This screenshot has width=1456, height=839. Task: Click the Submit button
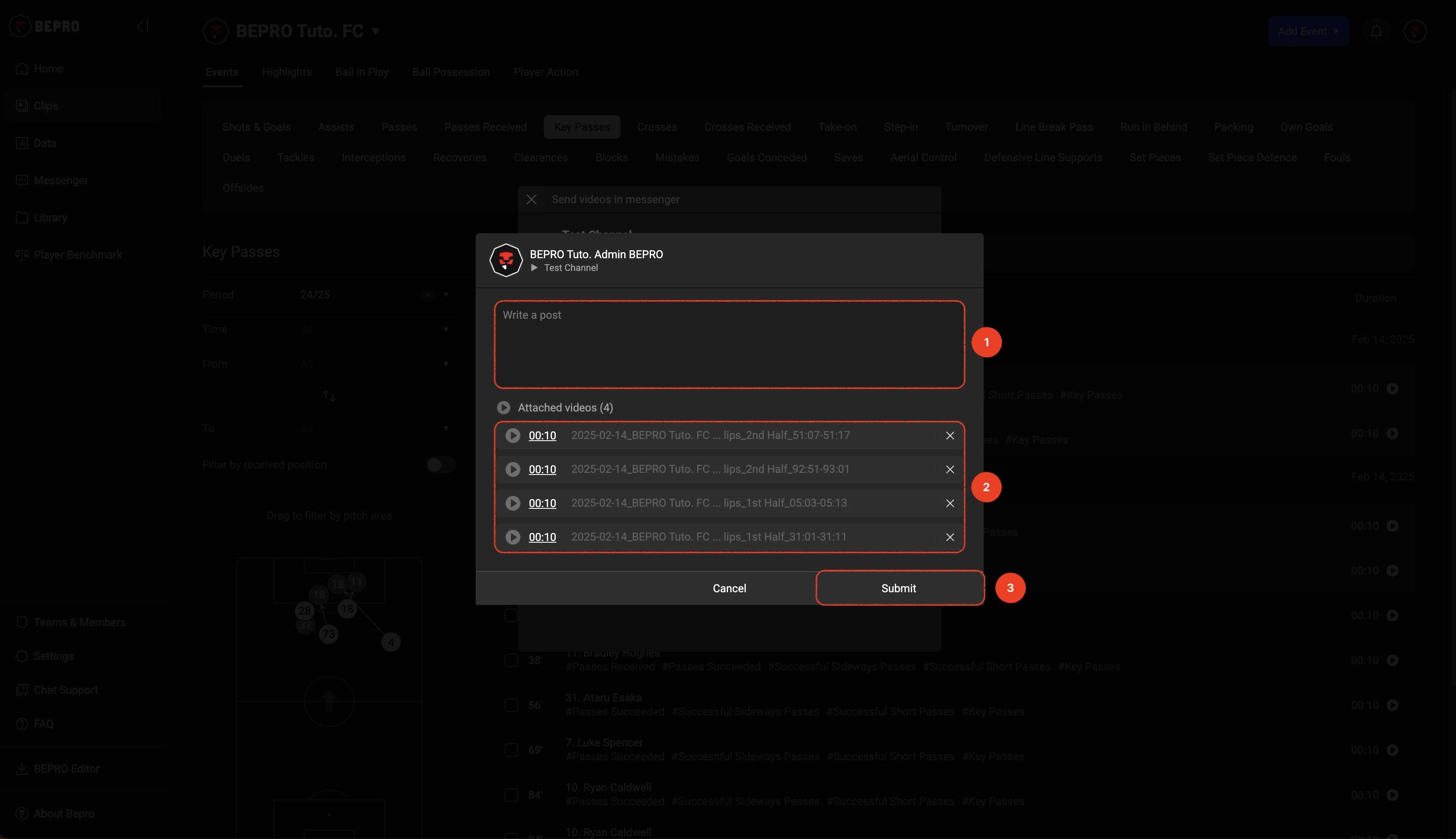click(898, 588)
